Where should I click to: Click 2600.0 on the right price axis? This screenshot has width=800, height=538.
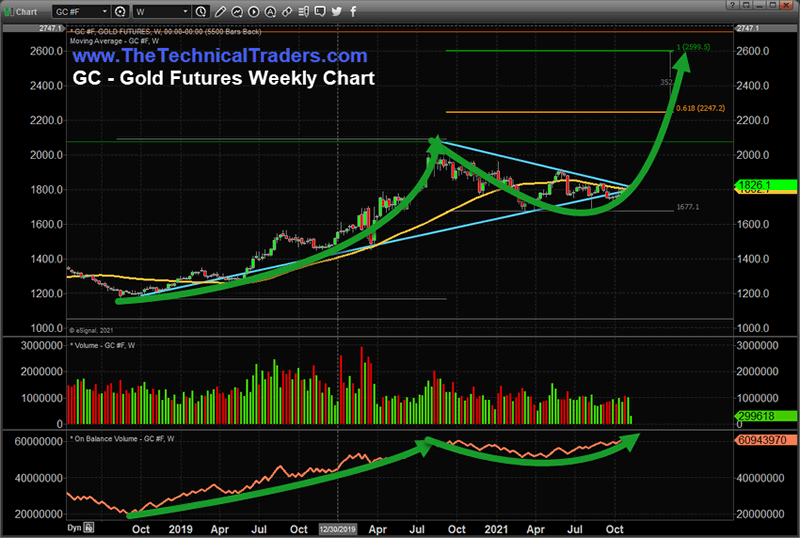coord(753,51)
